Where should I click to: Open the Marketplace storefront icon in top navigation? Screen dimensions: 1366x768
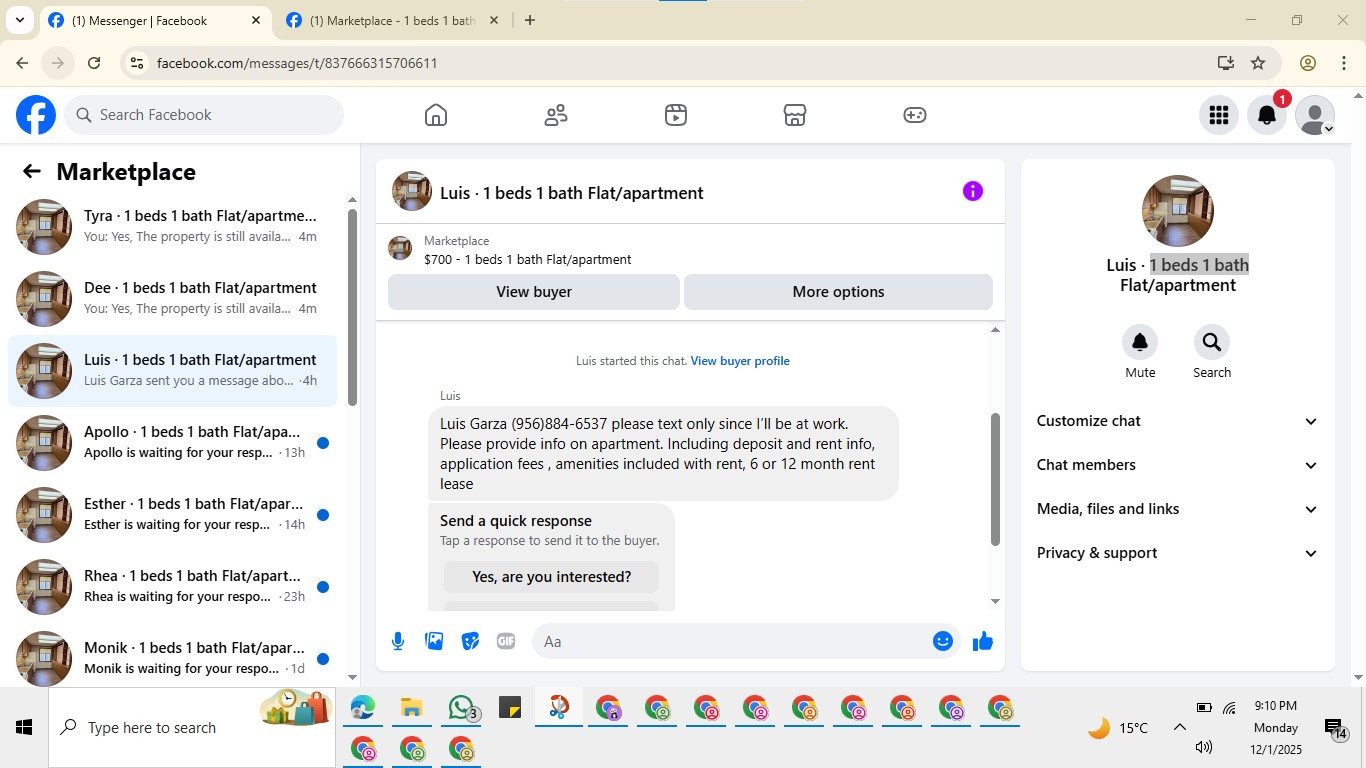point(795,115)
